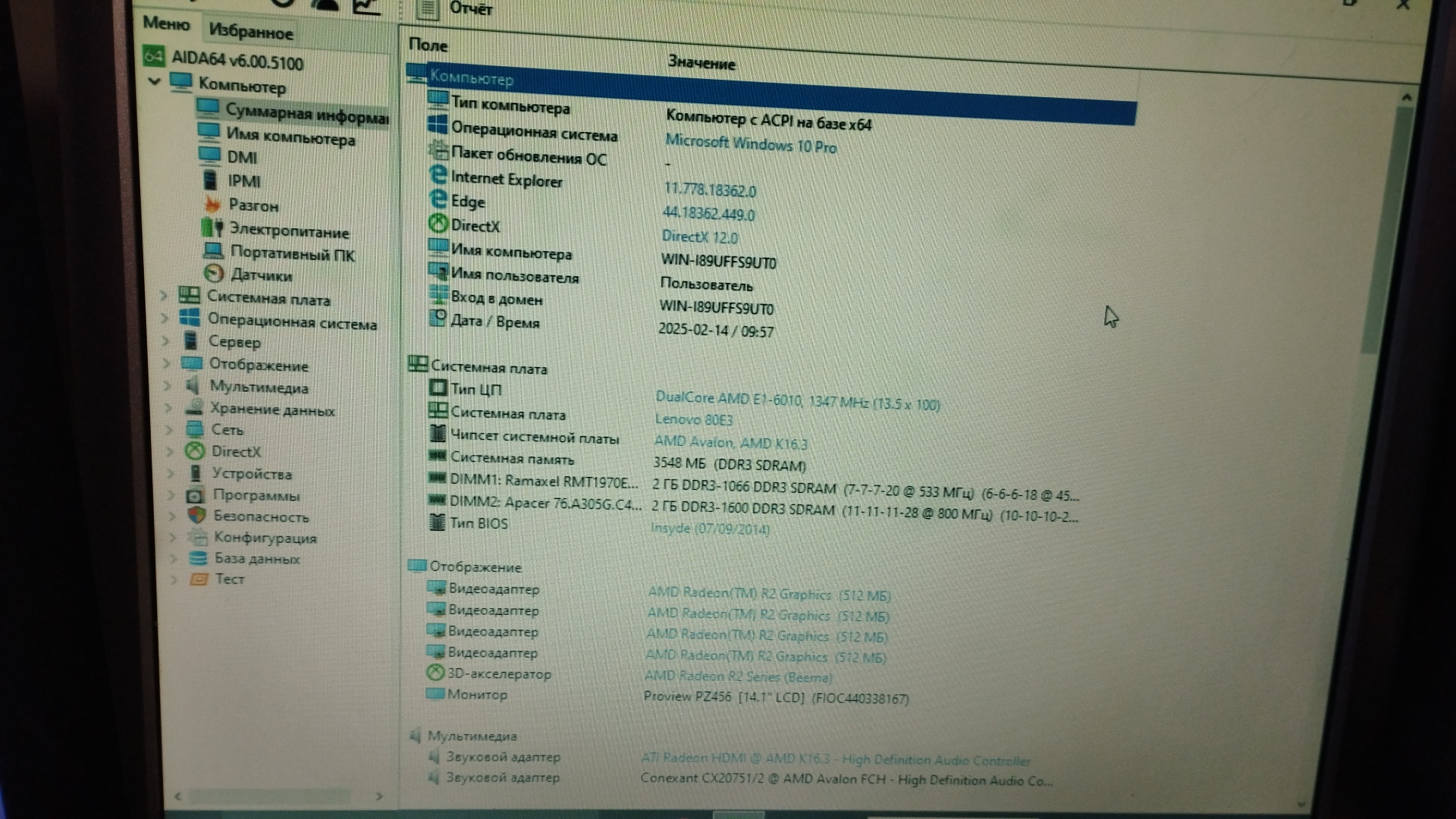The image size is (1456, 819).
Task: Click the Устройства icon in the tree
Action: 196,473
